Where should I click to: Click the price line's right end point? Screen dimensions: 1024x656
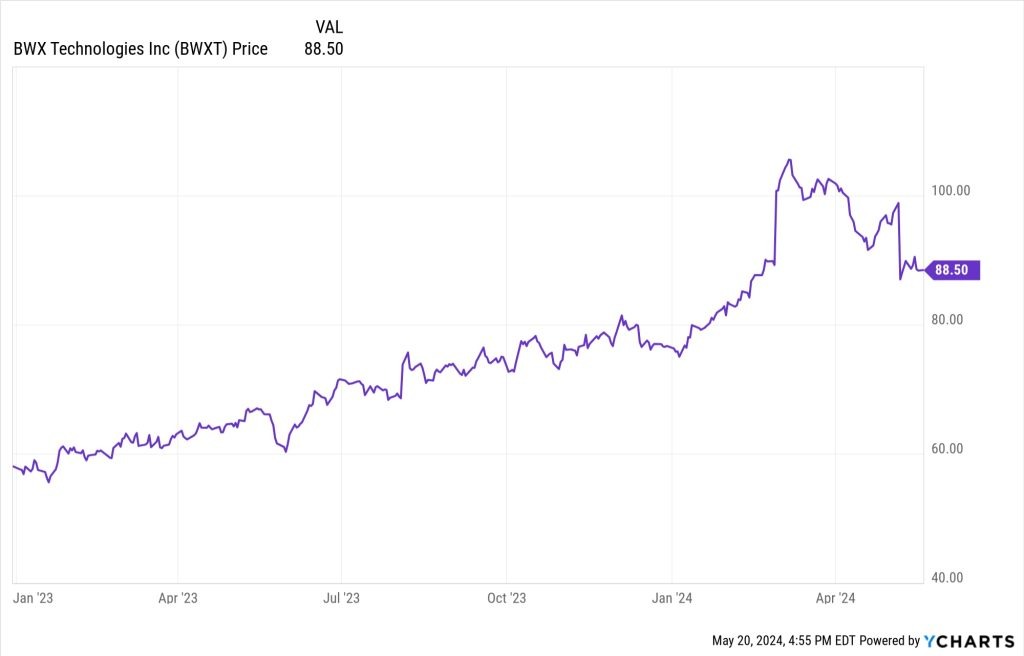(x=924, y=269)
